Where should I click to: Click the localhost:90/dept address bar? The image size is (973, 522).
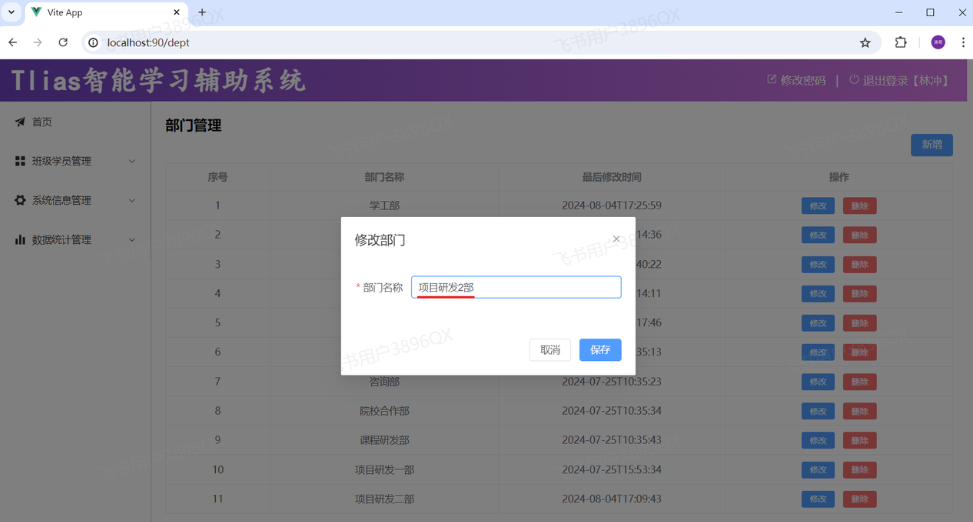(x=481, y=42)
